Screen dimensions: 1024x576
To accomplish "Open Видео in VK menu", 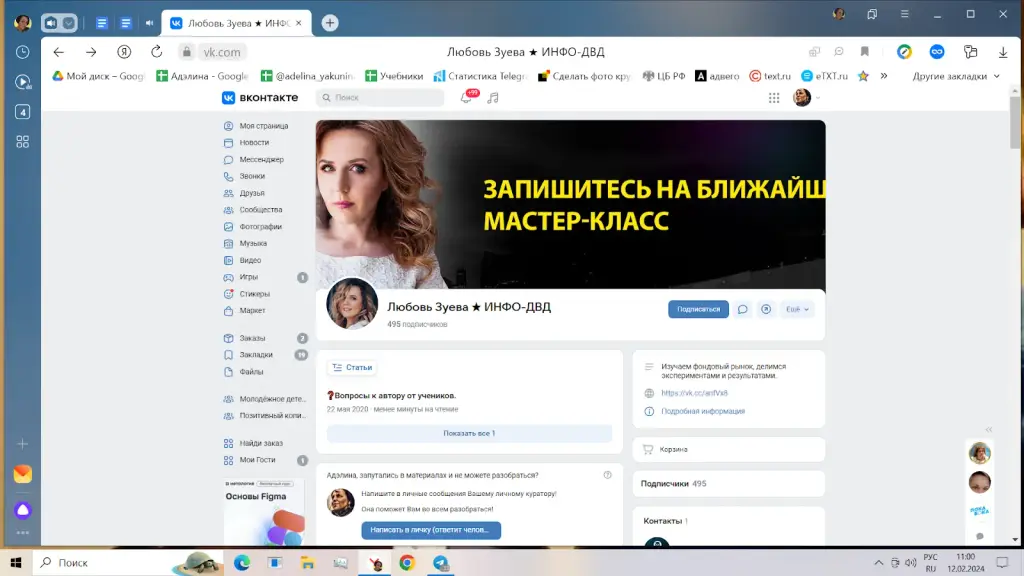I will click(x=250, y=260).
